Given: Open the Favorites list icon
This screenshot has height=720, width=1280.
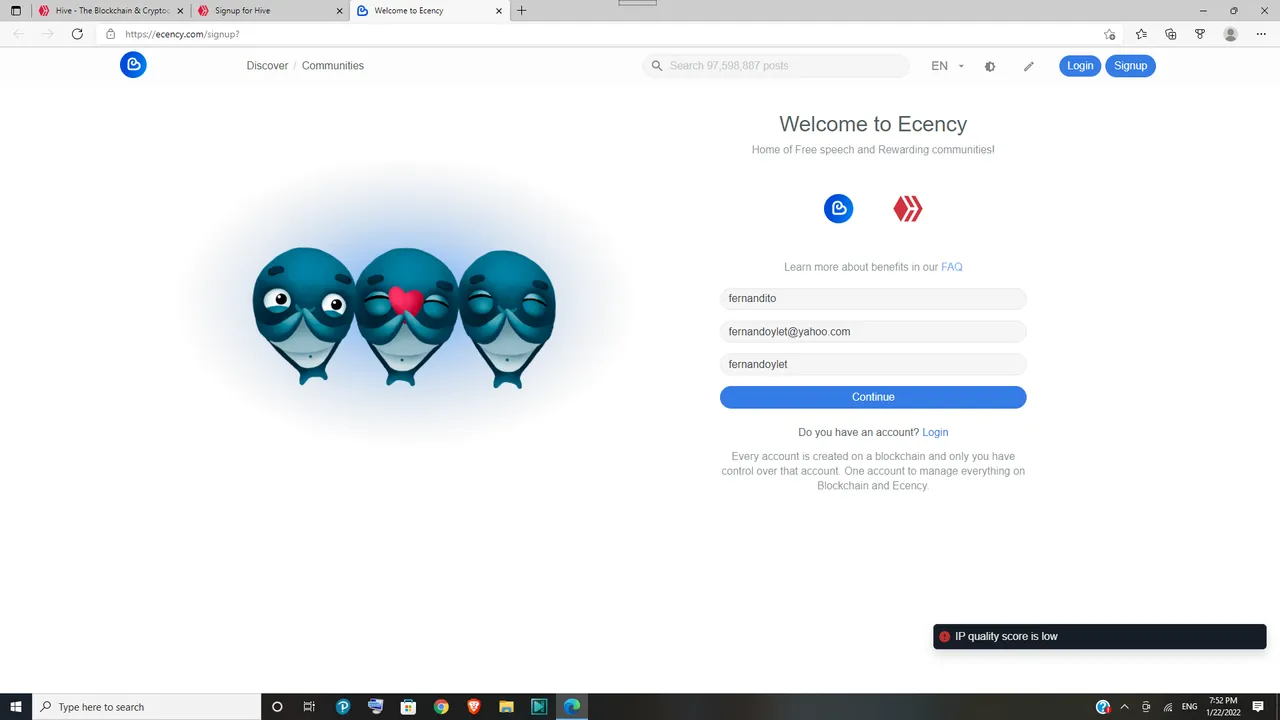Looking at the screenshot, I should (1141, 34).
